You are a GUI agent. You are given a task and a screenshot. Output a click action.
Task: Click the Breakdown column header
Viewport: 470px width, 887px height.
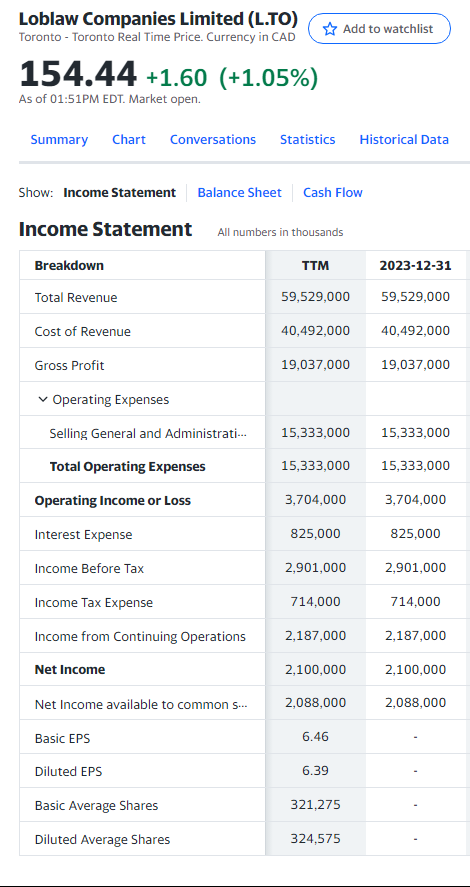pos(69,265)
